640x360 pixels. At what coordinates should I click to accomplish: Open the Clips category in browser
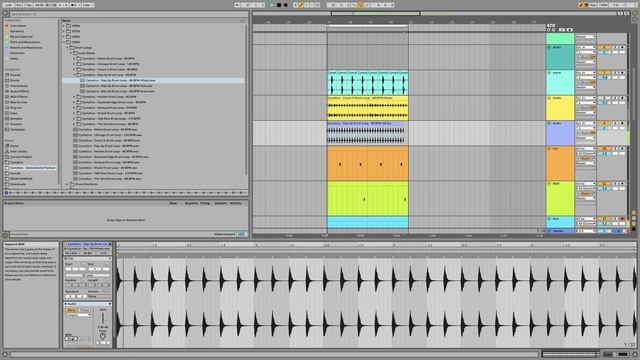pos(14,113)
